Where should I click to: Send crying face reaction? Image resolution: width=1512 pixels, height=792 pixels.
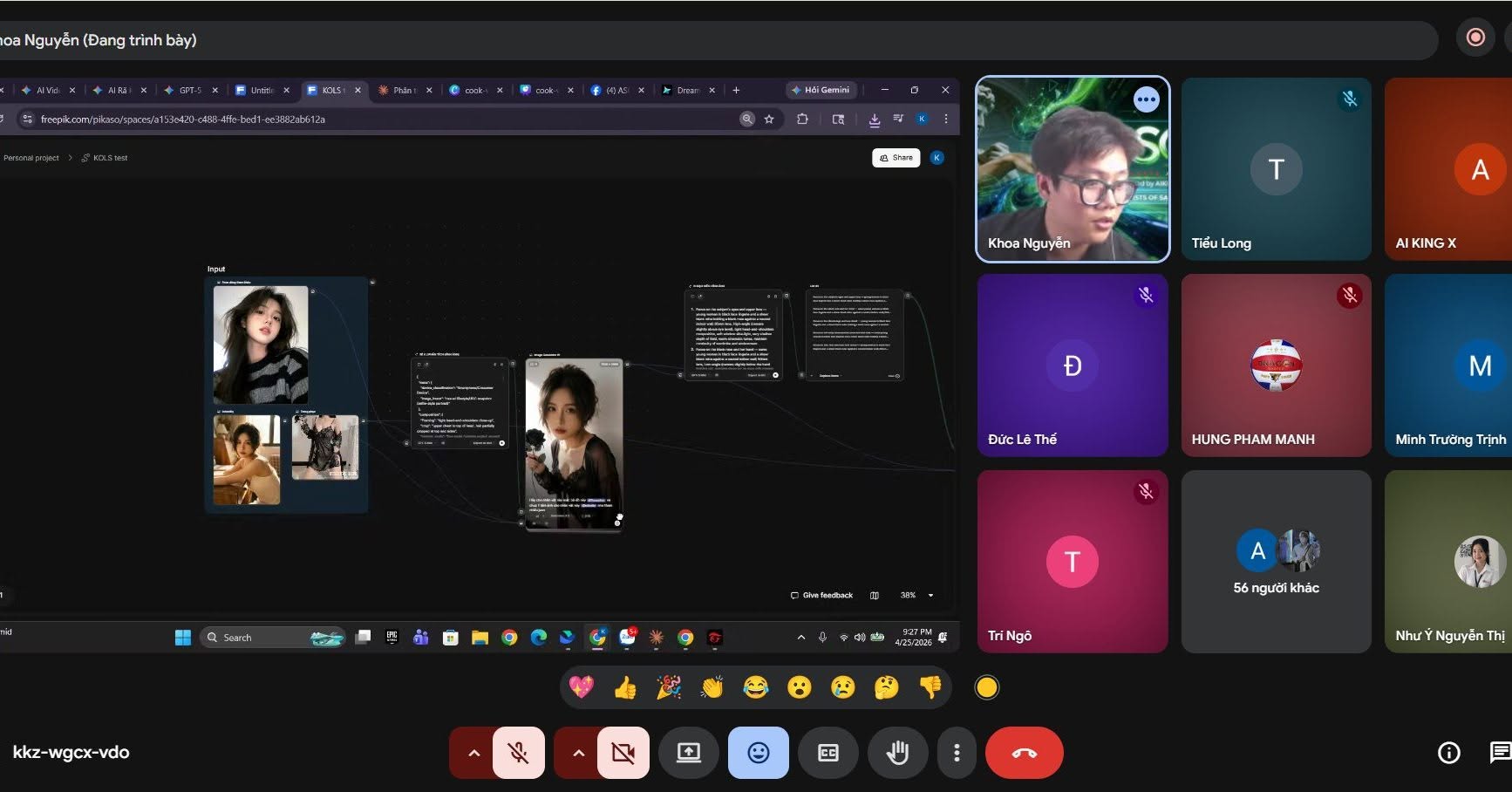[843, 687]
